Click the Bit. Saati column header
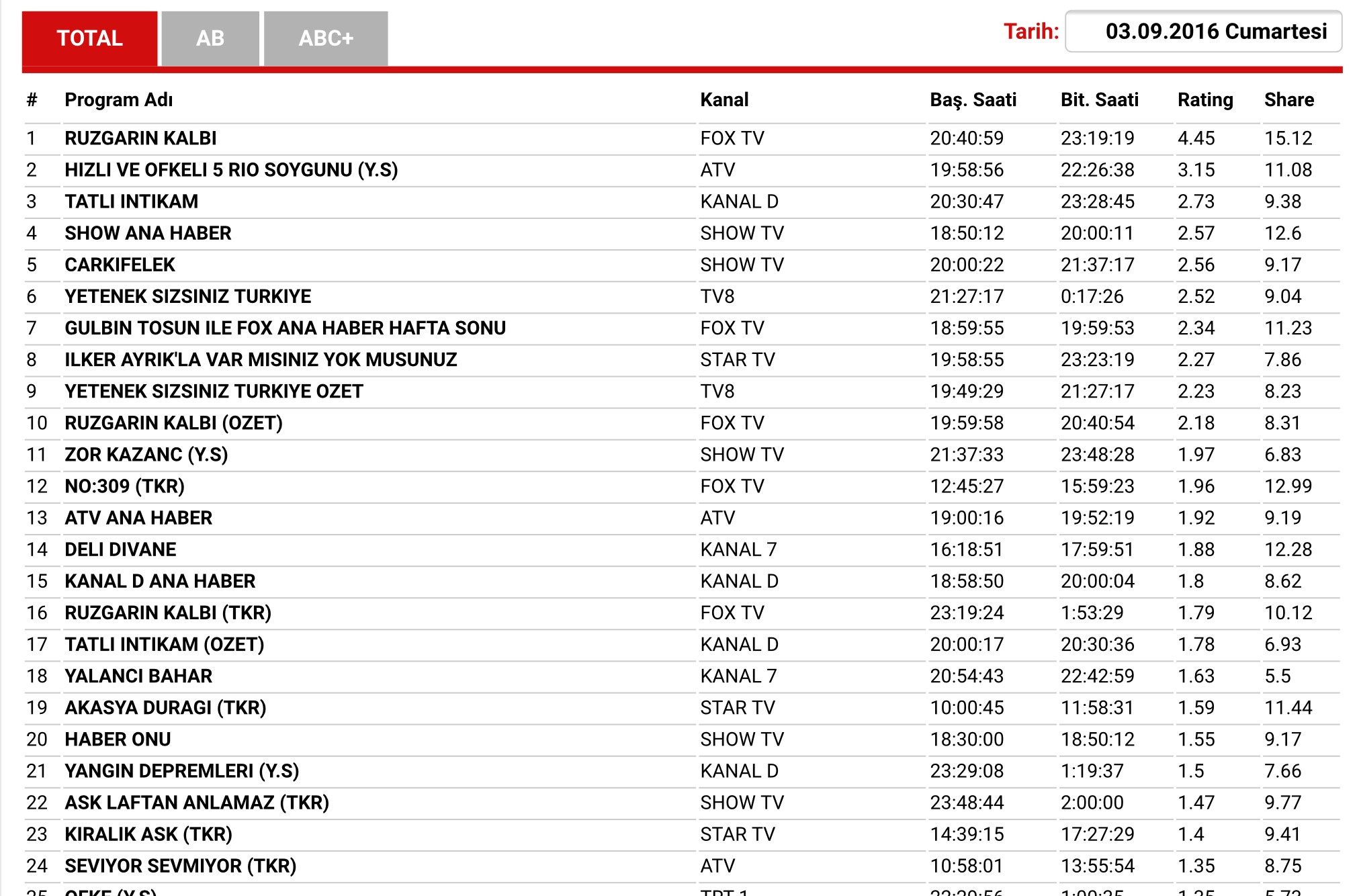This screenshot has width=1359, height=896. (x=1099, y=100)
